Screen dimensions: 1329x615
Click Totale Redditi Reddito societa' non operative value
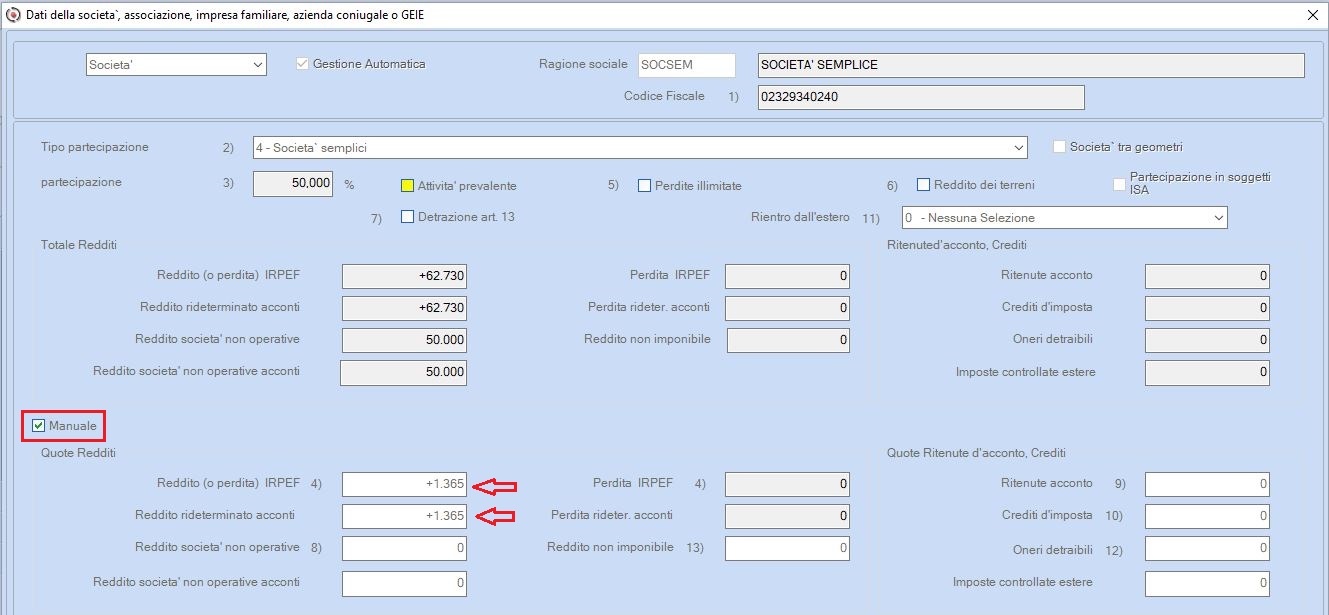(x=404, y=340)
